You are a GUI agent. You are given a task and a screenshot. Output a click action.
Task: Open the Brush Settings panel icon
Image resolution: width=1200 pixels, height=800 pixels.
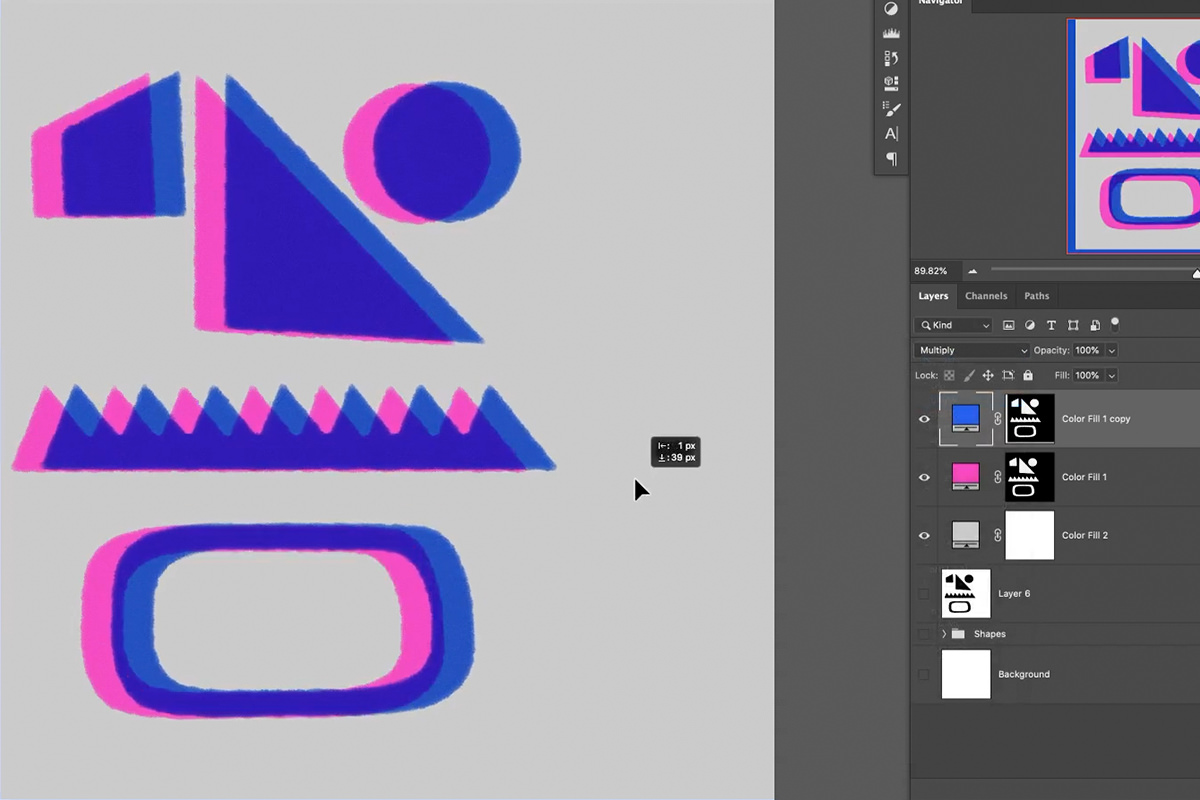pos(891,108)
